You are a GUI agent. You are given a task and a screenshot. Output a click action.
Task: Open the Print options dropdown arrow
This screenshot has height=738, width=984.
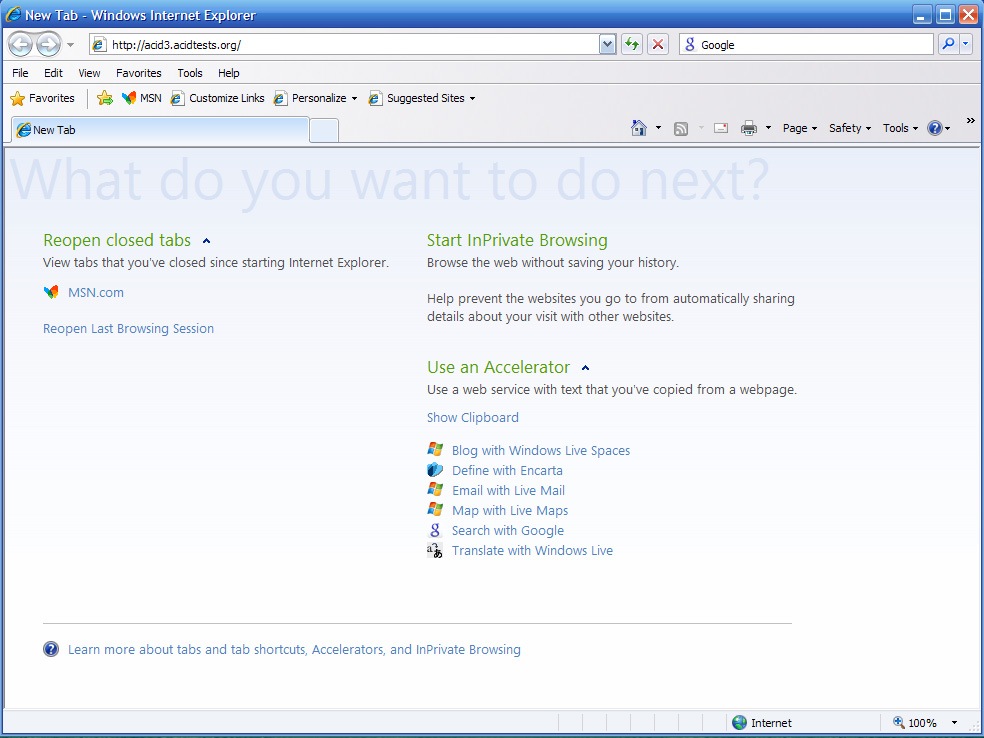point(767,128)
